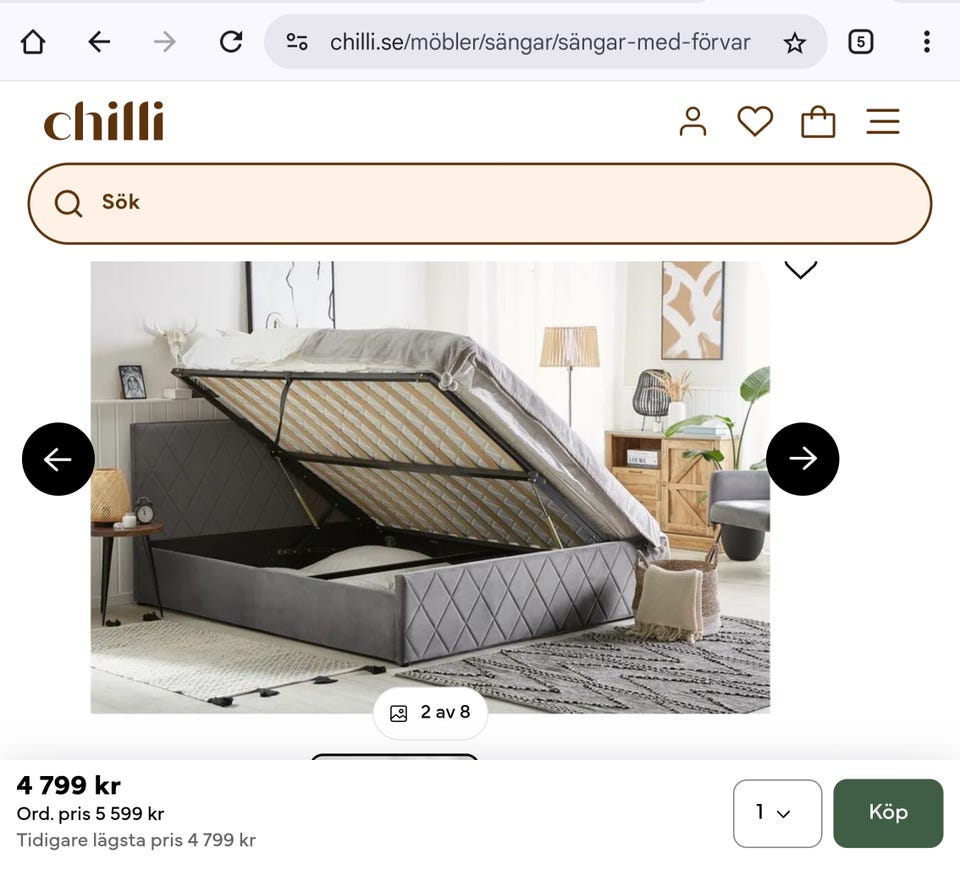
Task: Open the hamburger menu
Action: click(x=883, y=121)
